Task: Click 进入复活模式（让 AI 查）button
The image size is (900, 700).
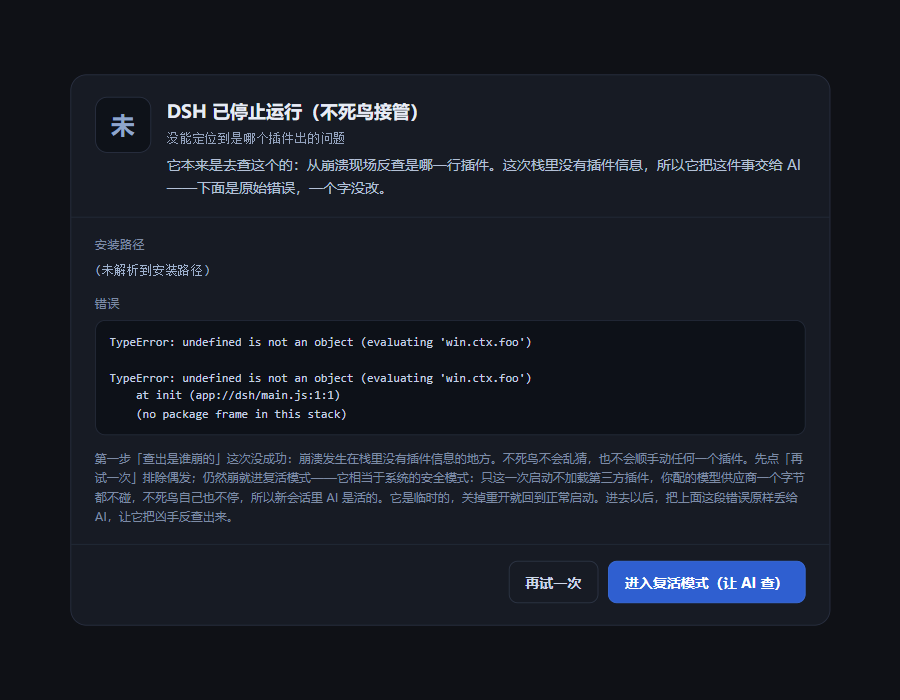Action: coord(707,582)
